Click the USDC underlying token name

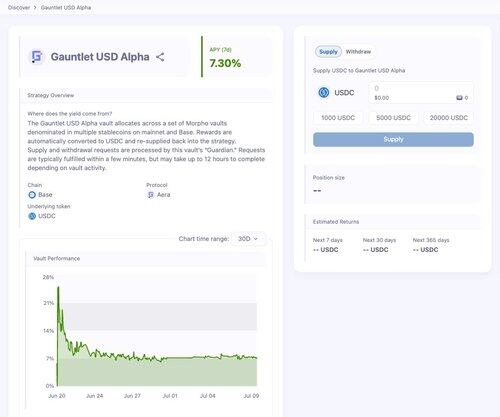[x=47, y=216]
